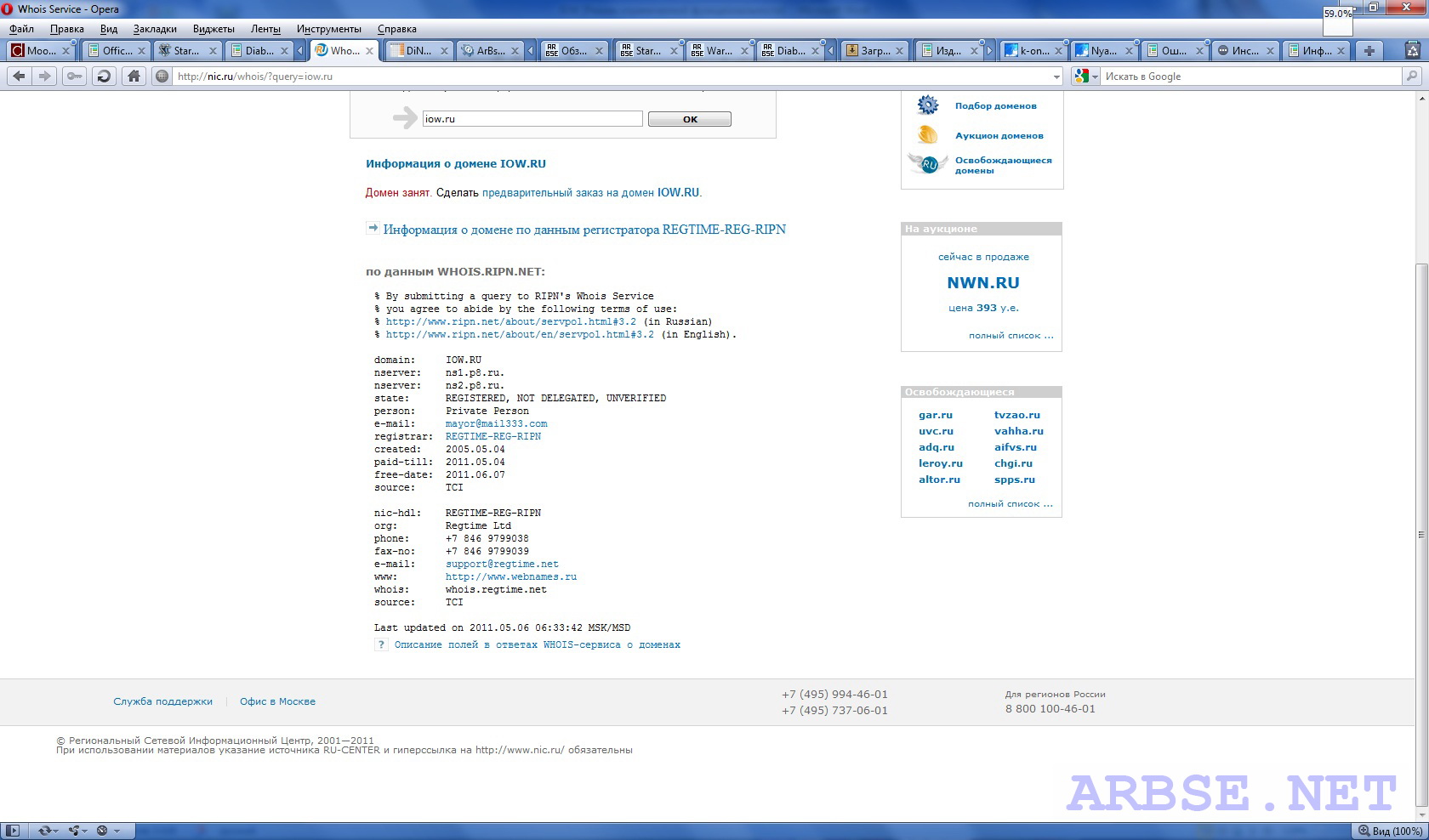Open the NWN.RU auction domain link
This screenshot has height=840, width=1429.
(982, 283)
